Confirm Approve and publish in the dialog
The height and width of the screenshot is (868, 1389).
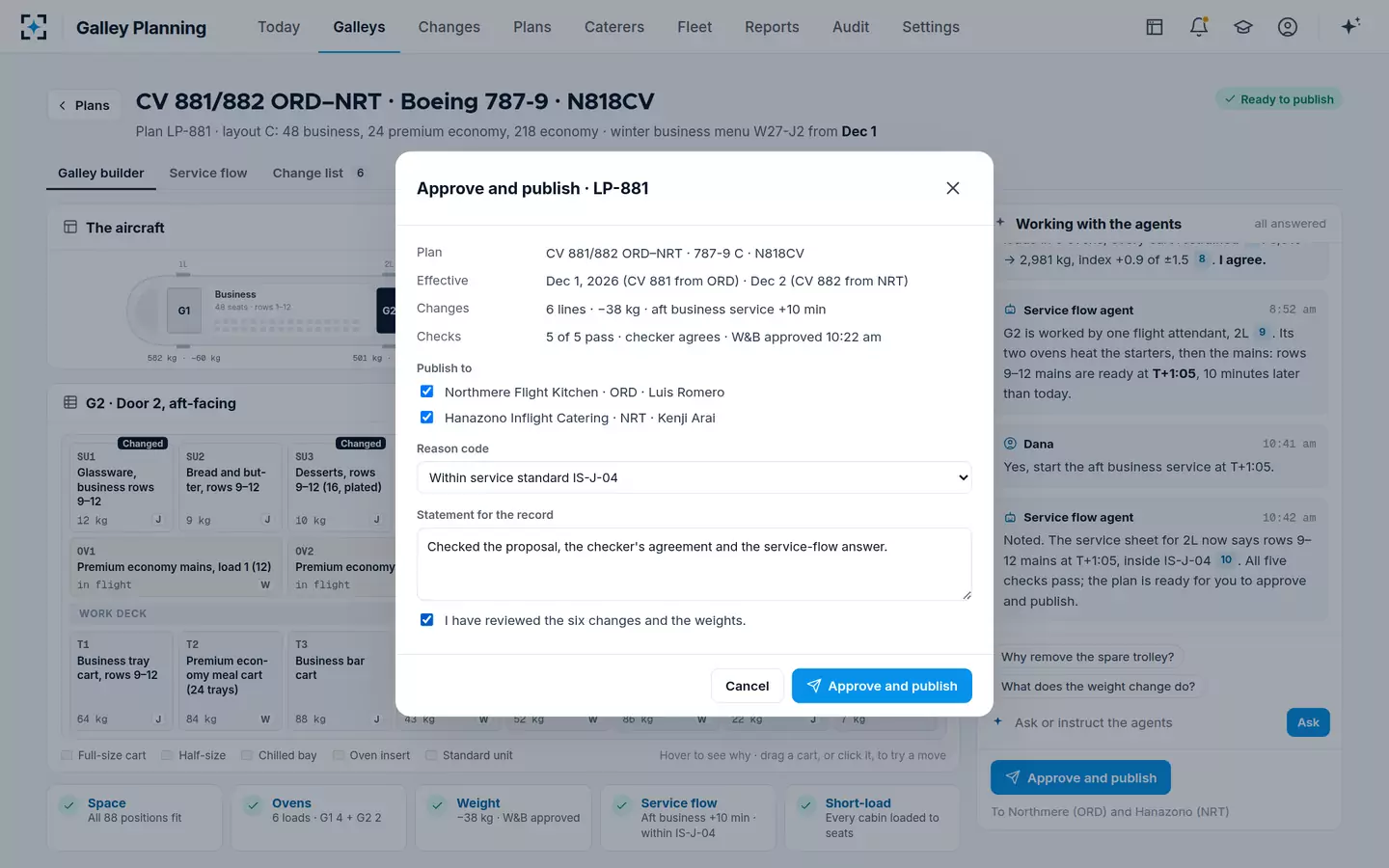click(882, 686)
